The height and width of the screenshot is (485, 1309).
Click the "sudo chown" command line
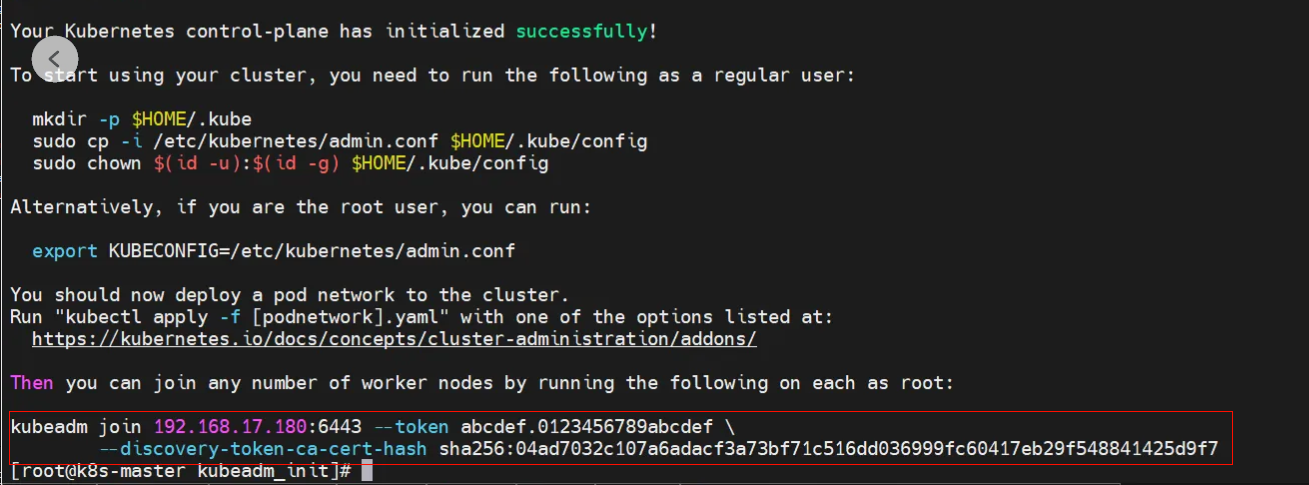tap(290, 164)
